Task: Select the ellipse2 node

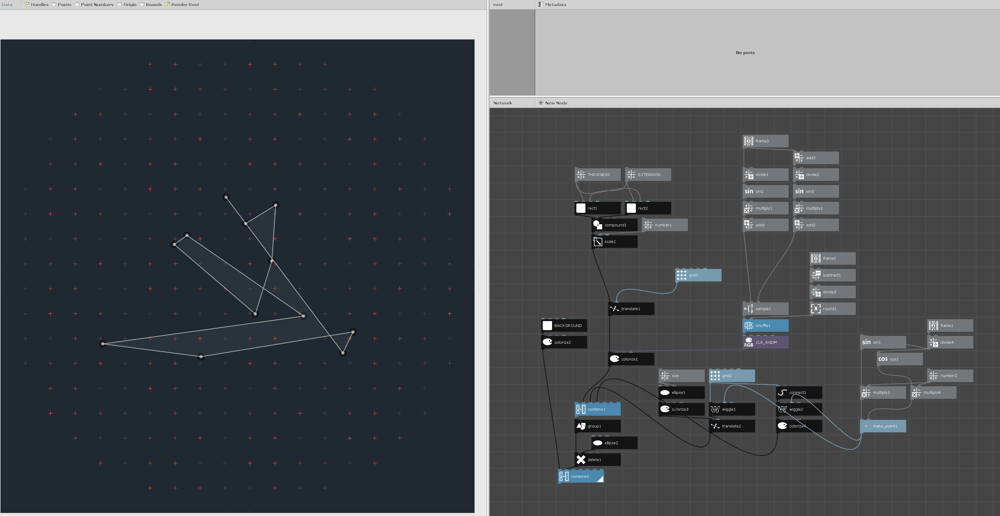Action: click(614, 443)
